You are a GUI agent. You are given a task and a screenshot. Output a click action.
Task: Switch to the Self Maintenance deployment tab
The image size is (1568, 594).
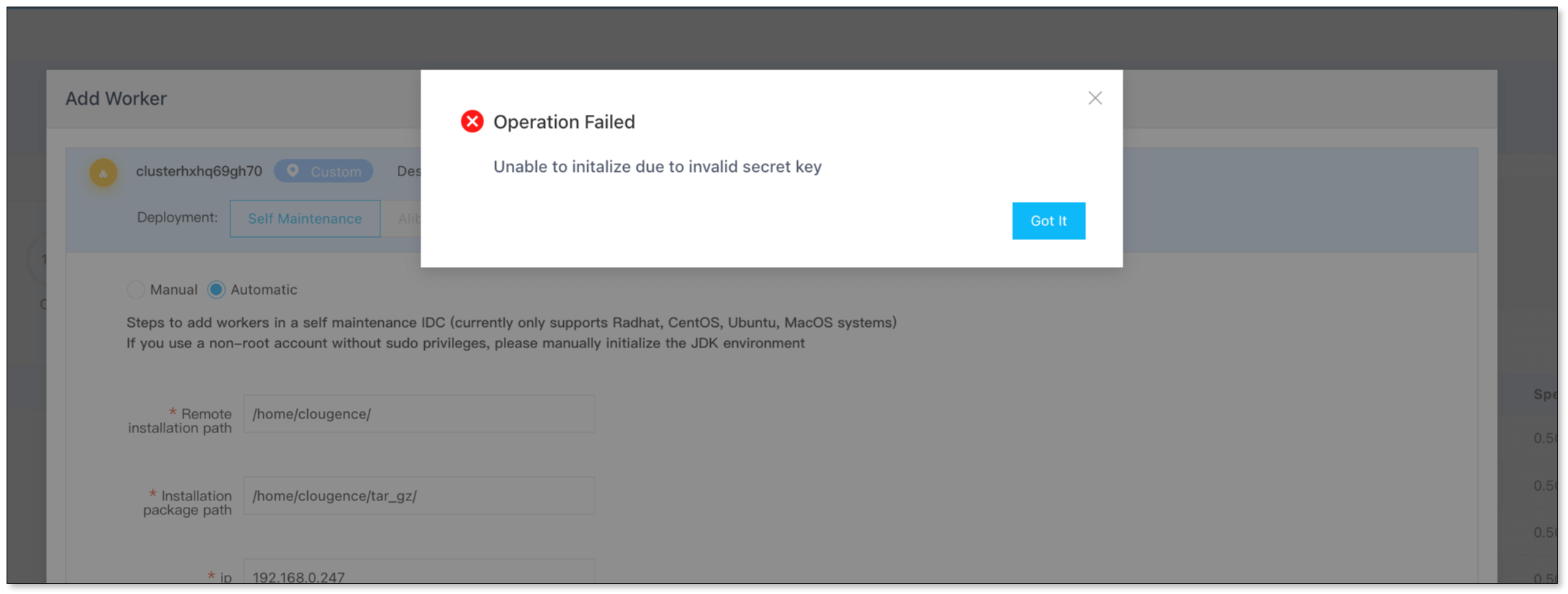pyautogui.click(x=304, y=218)
